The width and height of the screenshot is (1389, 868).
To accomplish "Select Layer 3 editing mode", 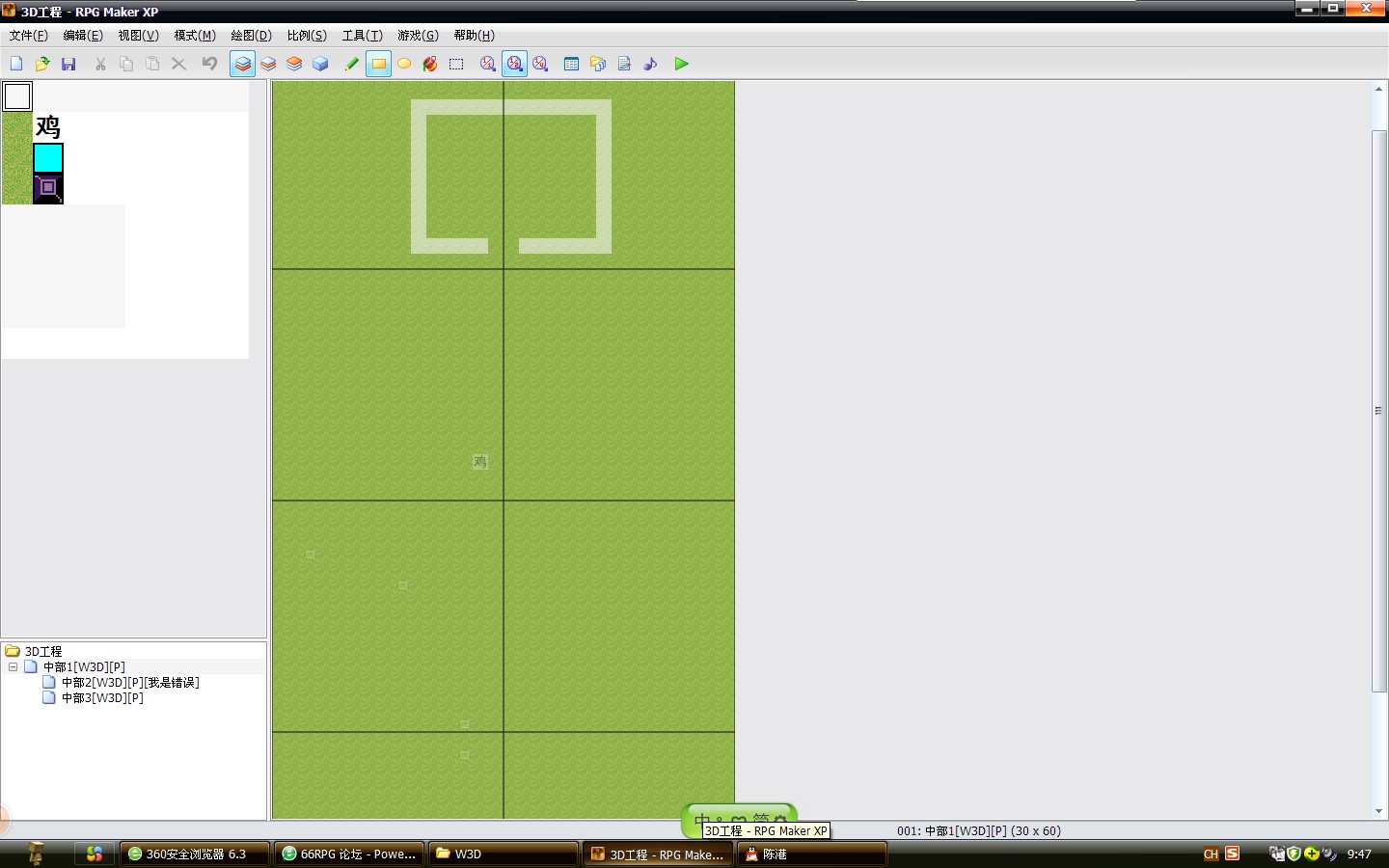I will (x=294, y=64).
